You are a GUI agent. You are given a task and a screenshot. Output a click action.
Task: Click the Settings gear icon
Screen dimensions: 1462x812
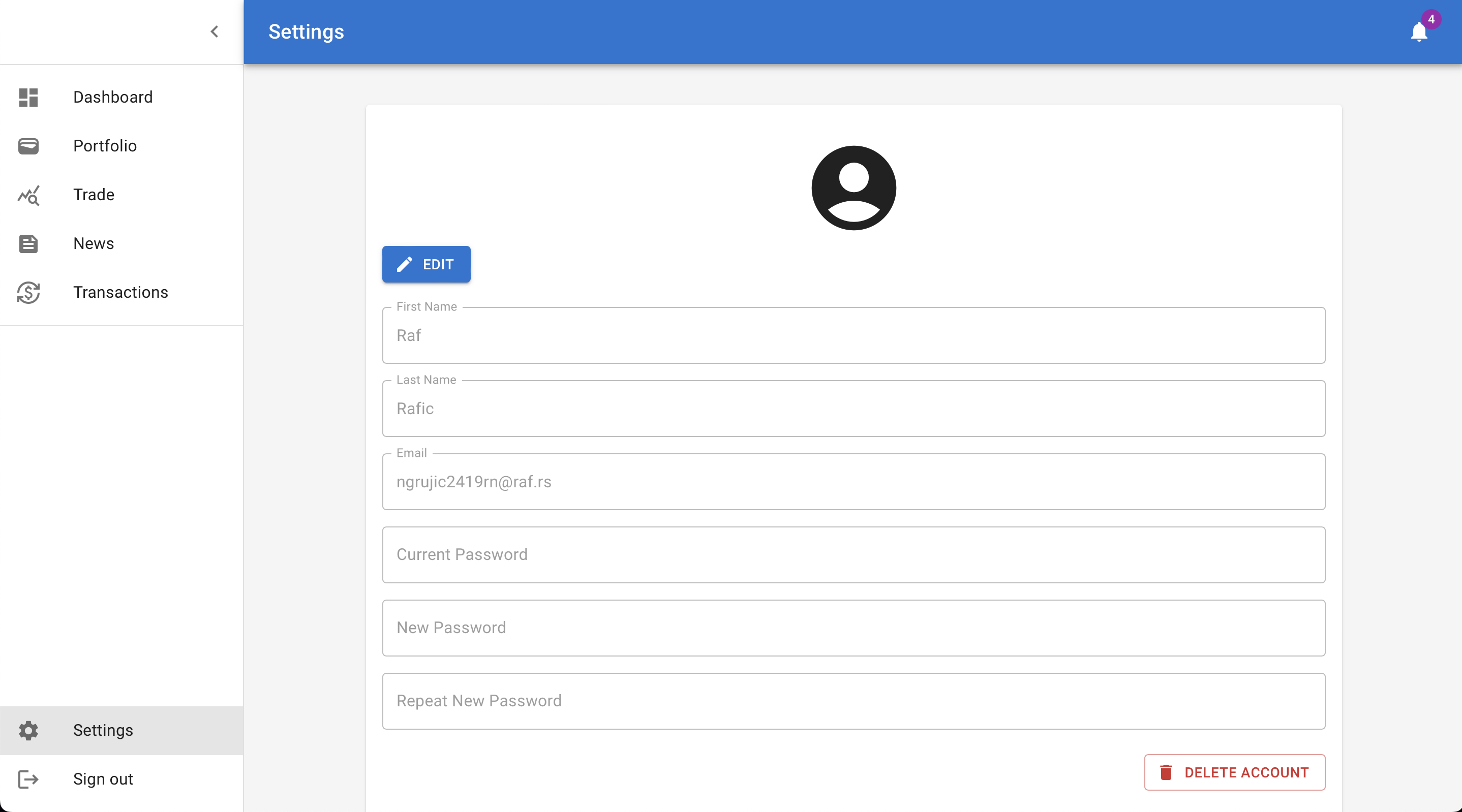[28, 730]
